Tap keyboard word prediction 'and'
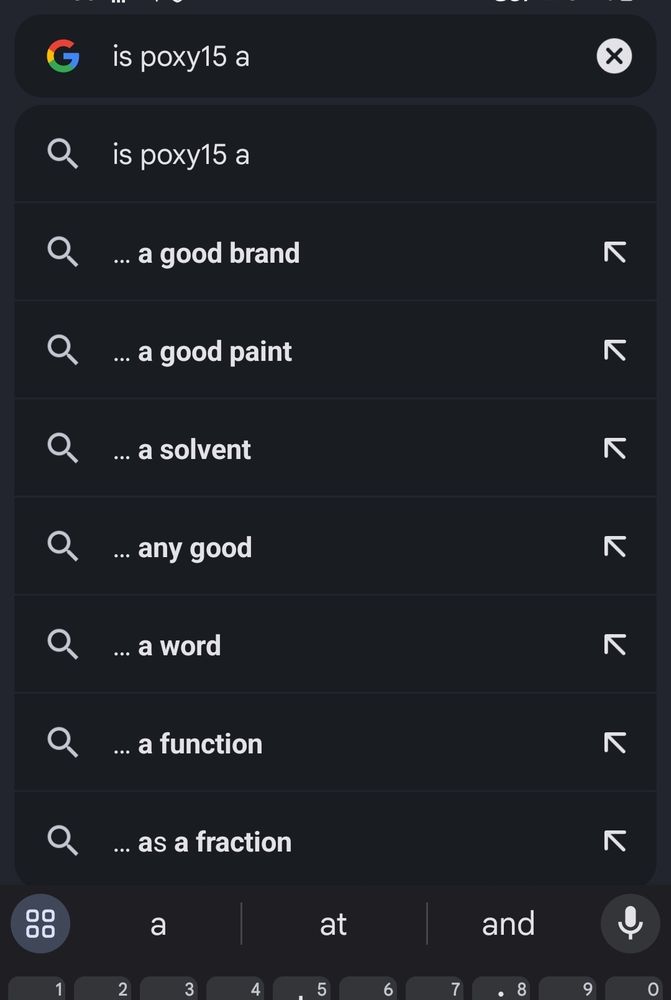This screenshot has height=1000, width=671. click(x=508, y=923)
